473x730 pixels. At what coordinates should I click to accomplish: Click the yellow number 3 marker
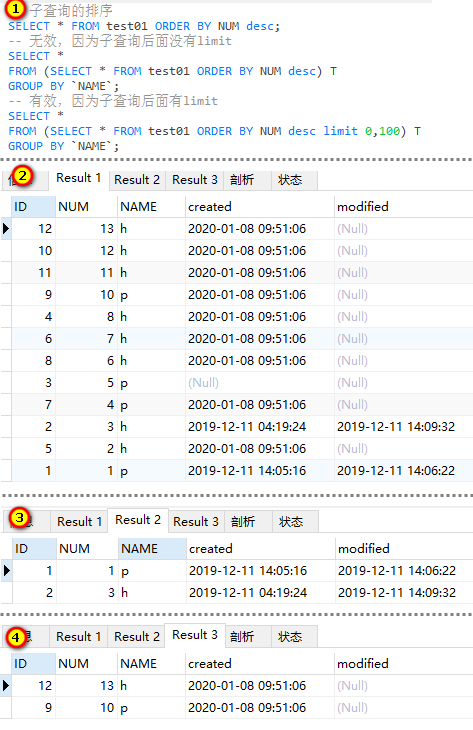[19, 518]
